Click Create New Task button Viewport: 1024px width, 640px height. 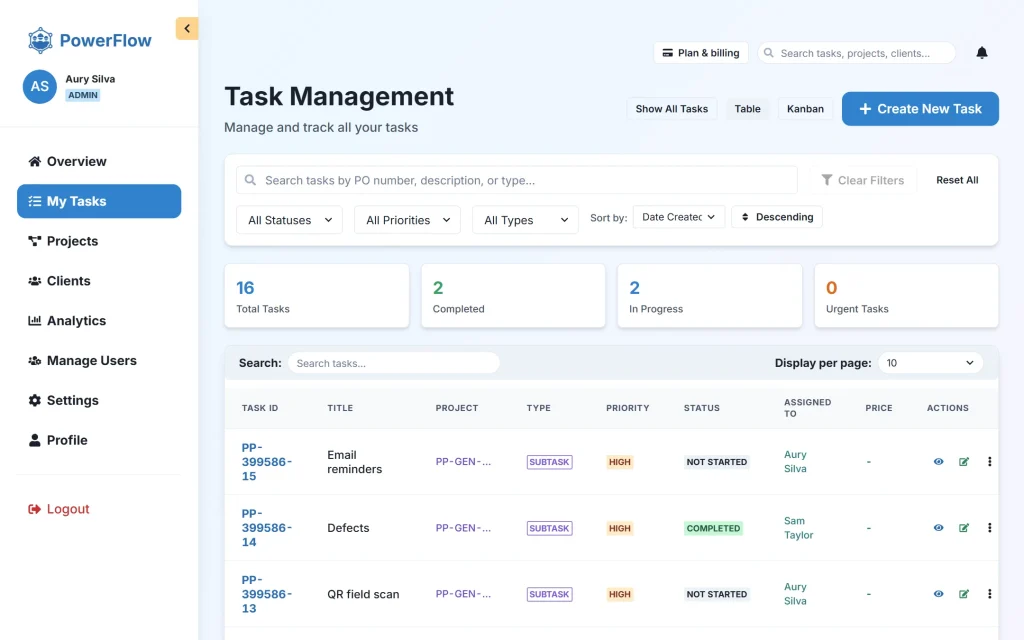tap(920, 108)
